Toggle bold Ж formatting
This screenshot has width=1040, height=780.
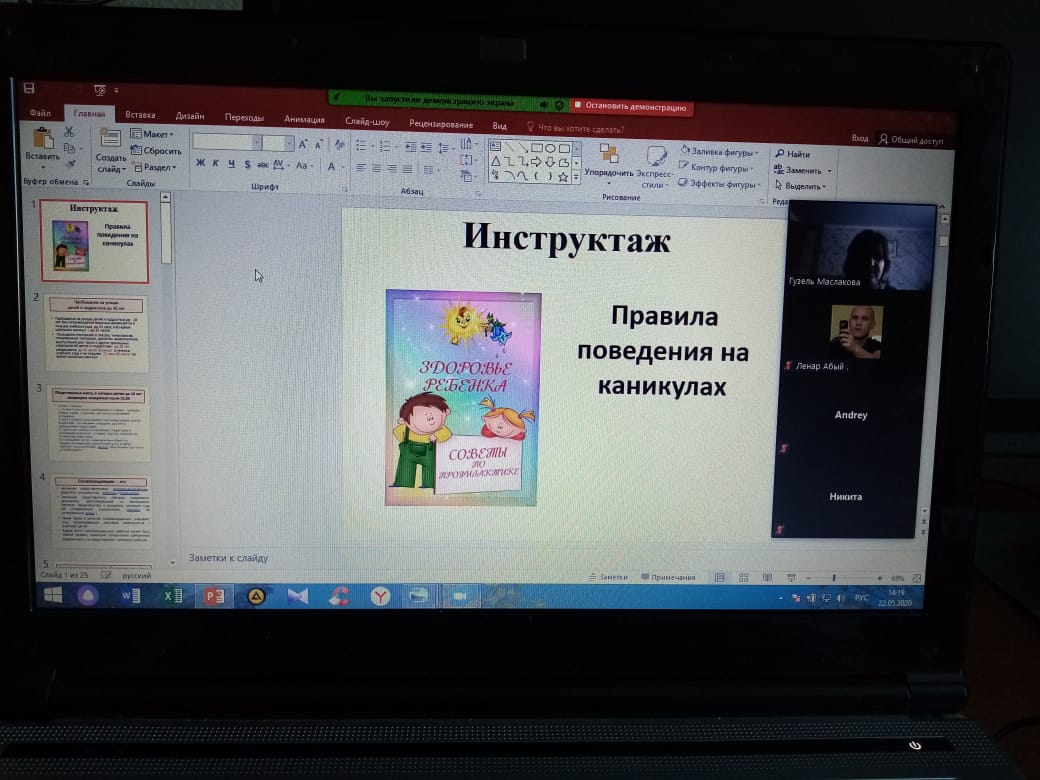tap(200, 164)
